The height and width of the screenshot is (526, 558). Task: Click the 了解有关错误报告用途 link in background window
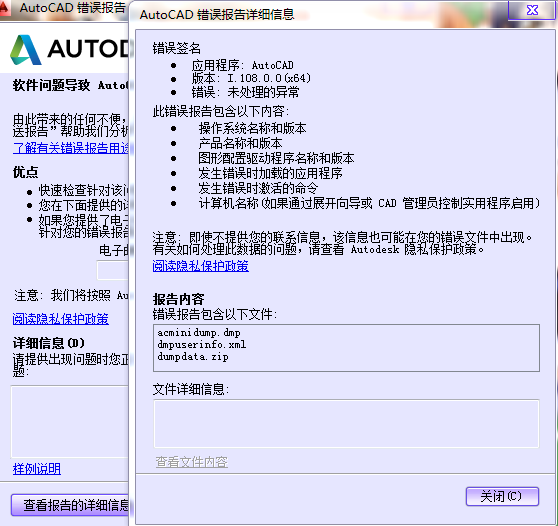coord(70,148)
